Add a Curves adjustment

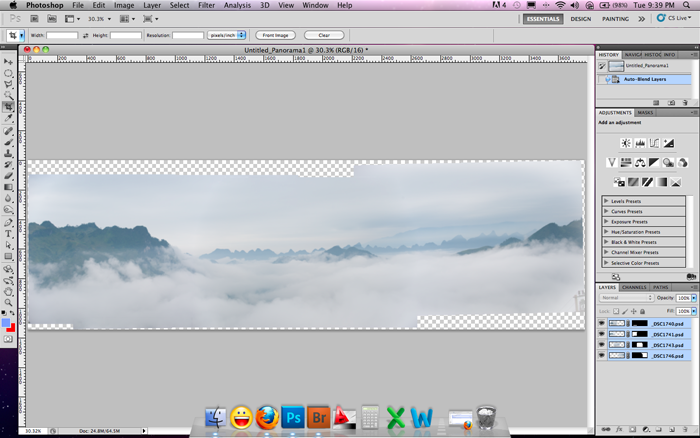click(656, 144)
